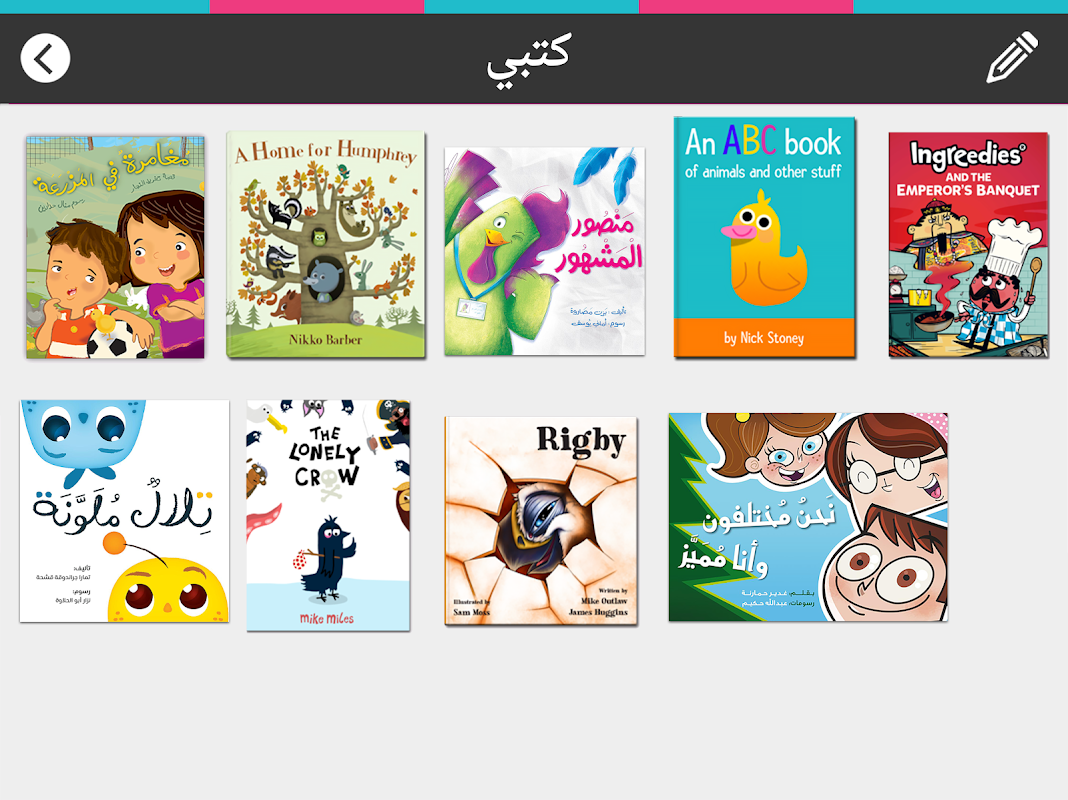Tap the pencil edit icon

tap(1012, 57)
